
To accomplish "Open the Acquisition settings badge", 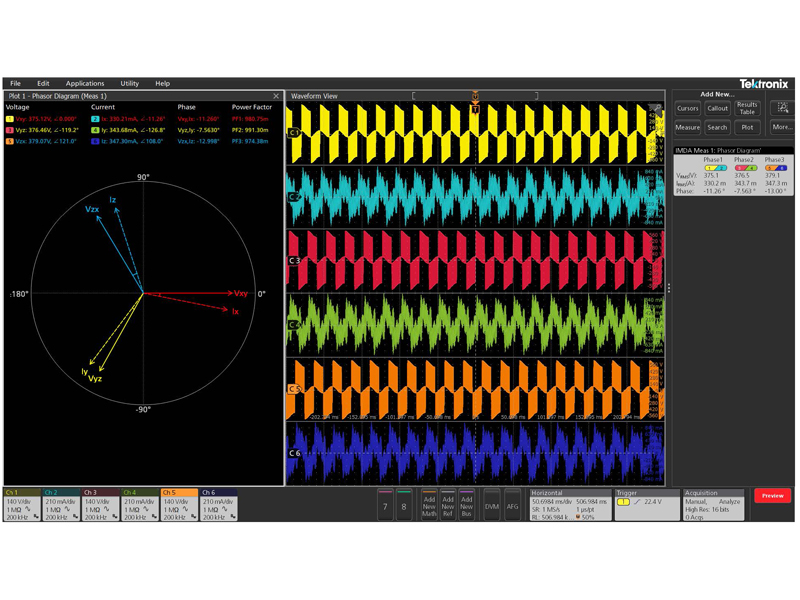I will pyautogui.click(x=713, y=505).
